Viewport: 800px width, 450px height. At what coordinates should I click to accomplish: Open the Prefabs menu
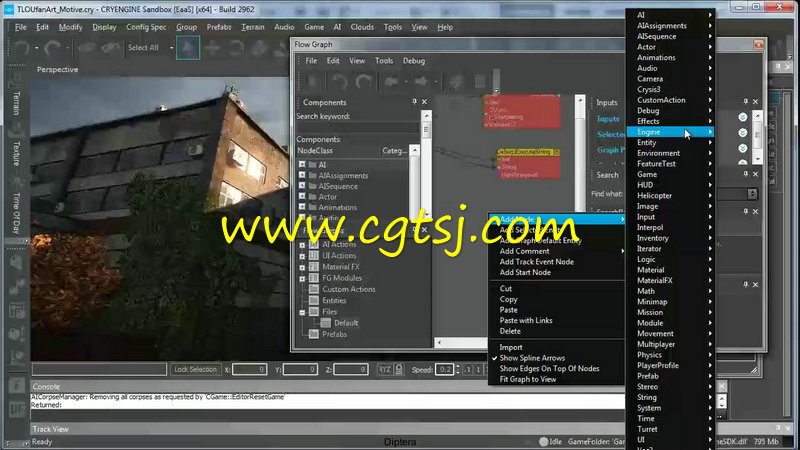pyautogui.click(x=219, y=27)
